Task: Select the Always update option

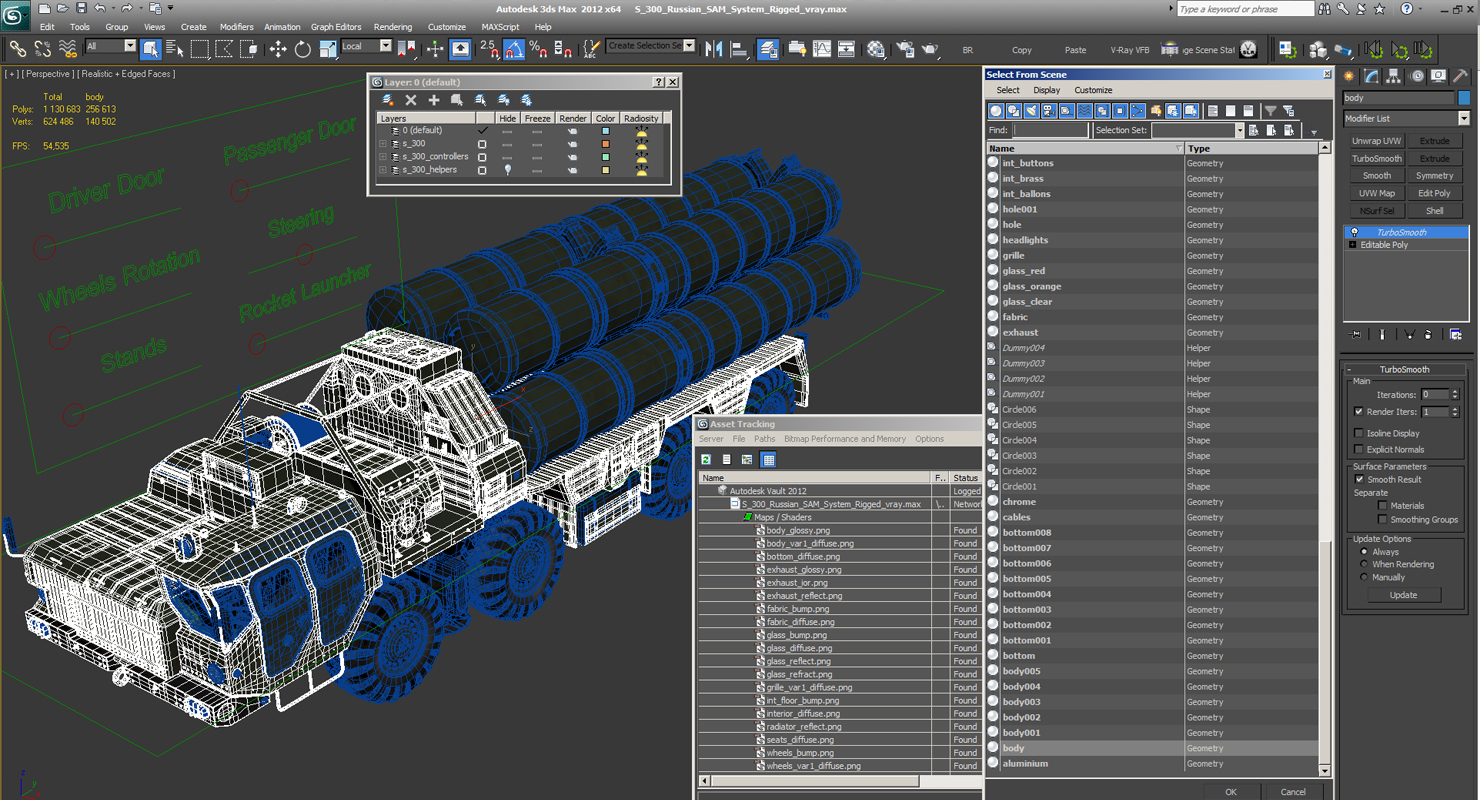Action: click(x=1363, y=552)
